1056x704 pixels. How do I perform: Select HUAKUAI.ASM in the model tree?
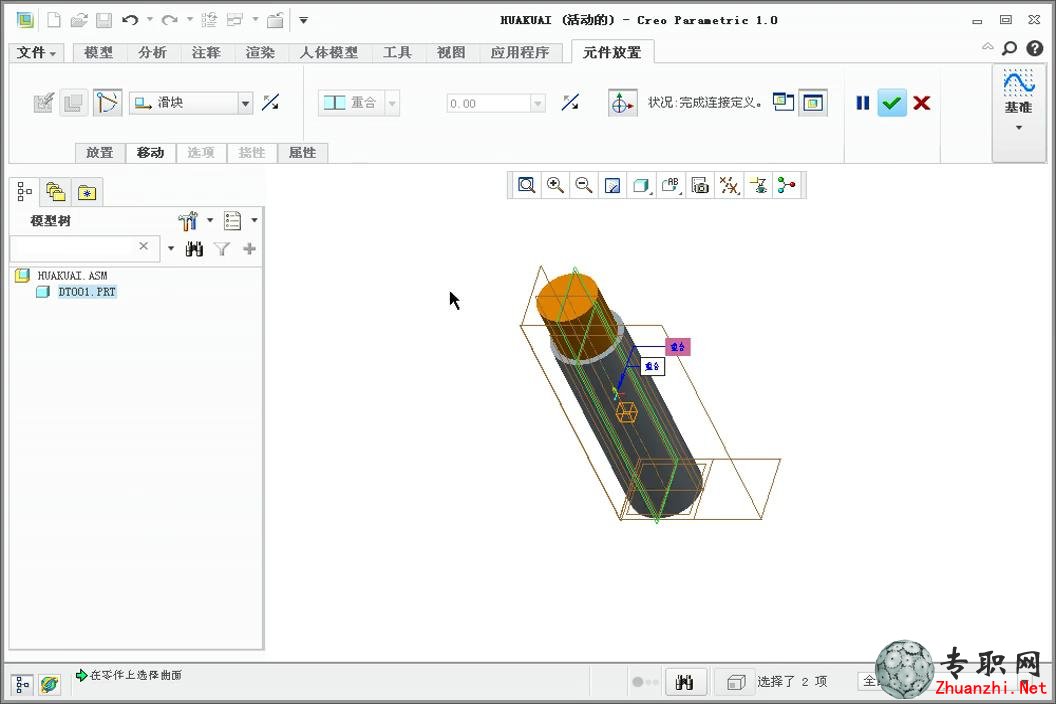(72, 276)
